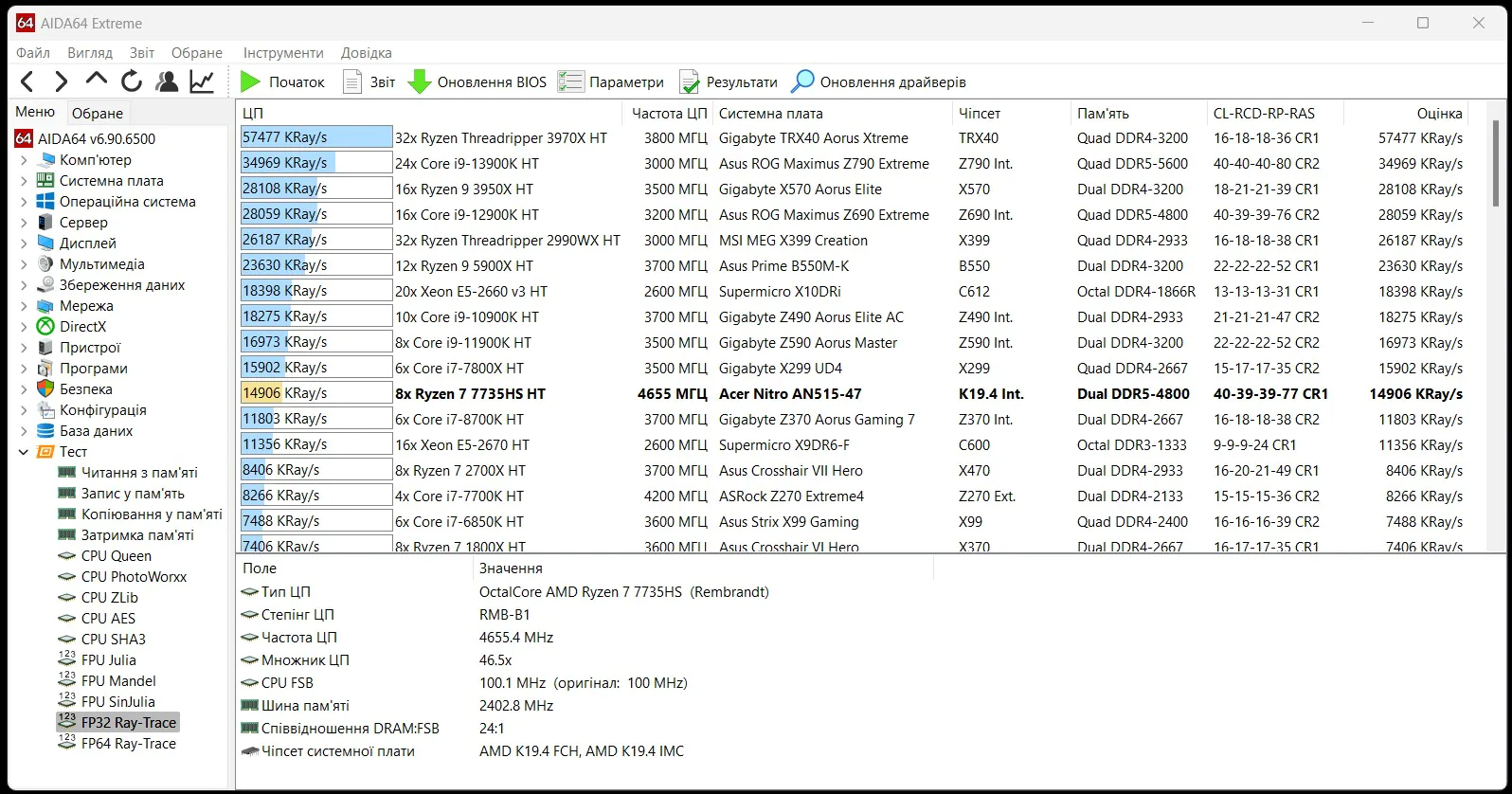Screen dimensions: 1512x794
Task: Sort by the Оцінка column header
Action: 1406,113
